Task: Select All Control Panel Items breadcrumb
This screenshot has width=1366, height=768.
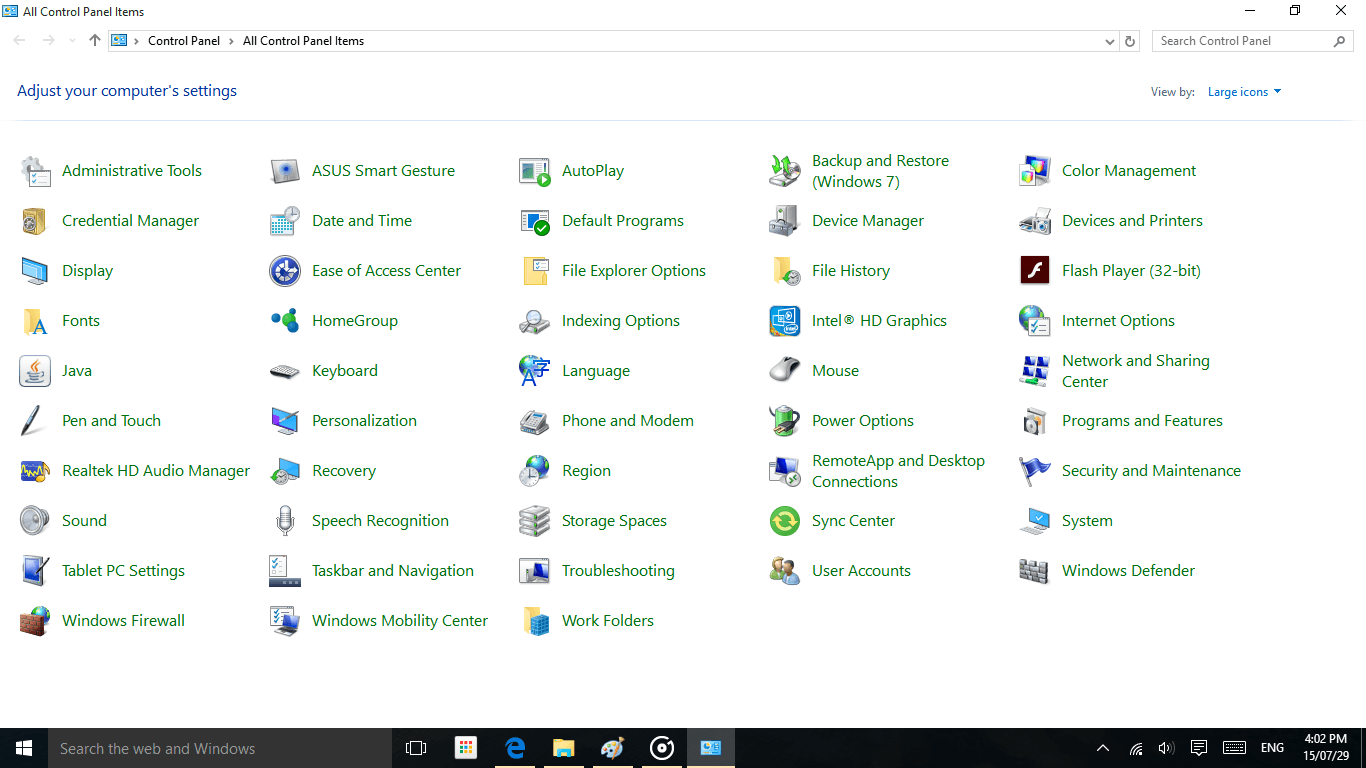Action: coord(303,41)
